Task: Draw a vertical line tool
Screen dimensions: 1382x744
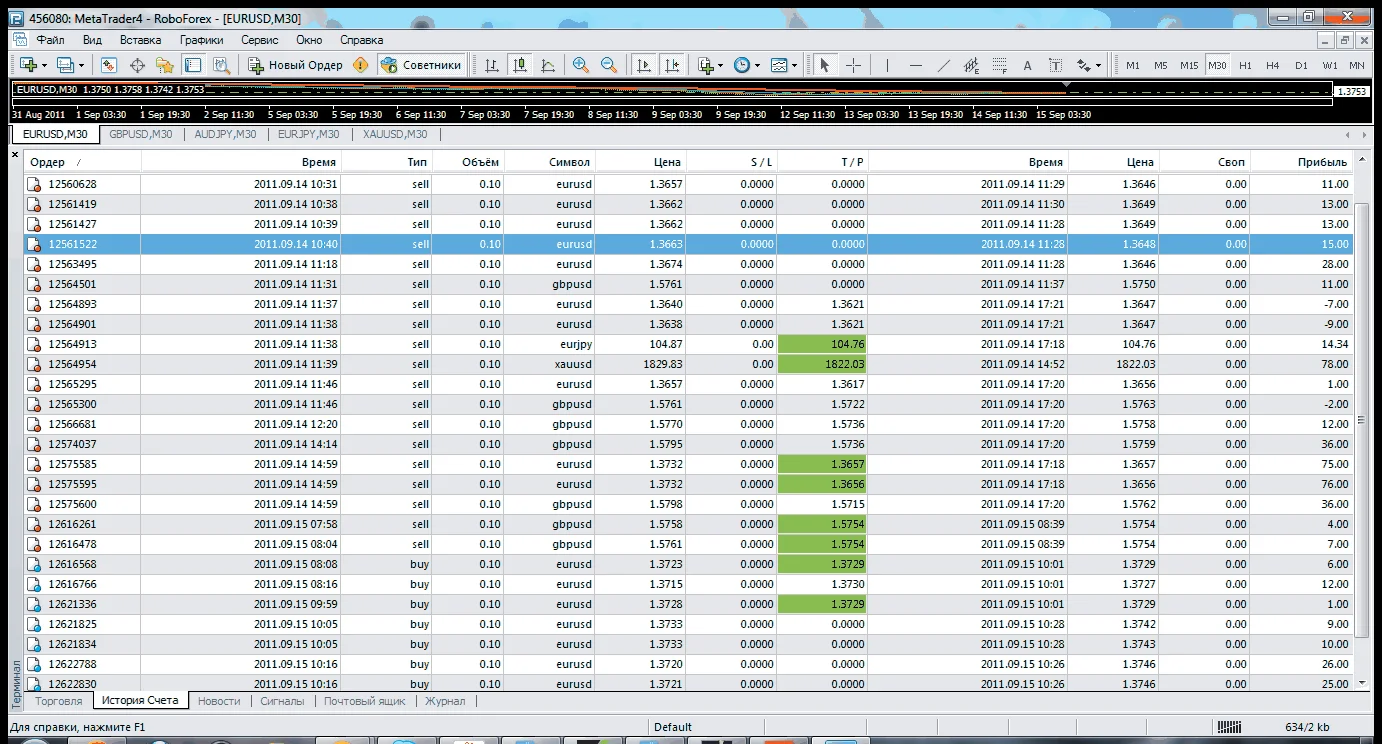Action: [887, 65]
